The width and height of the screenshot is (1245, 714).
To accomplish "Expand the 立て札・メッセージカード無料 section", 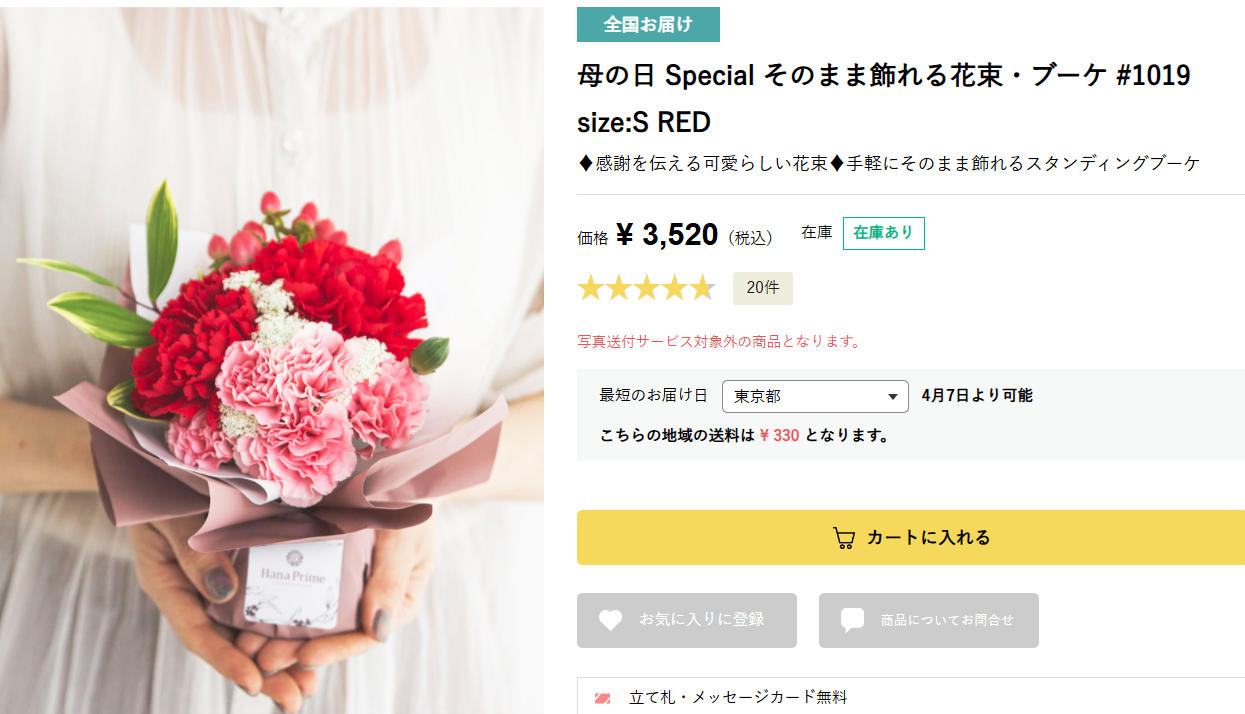I will [x=911, y=697].
